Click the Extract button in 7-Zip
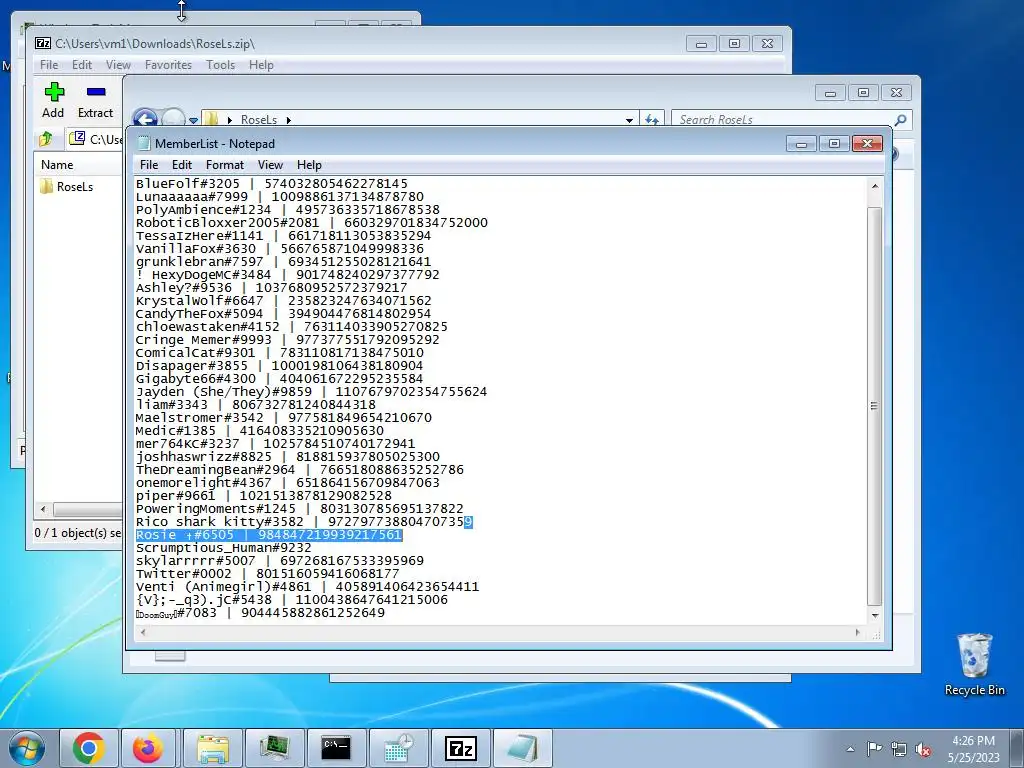Image resolution: width=1024 pixels, height=768 pixels. 95,101
